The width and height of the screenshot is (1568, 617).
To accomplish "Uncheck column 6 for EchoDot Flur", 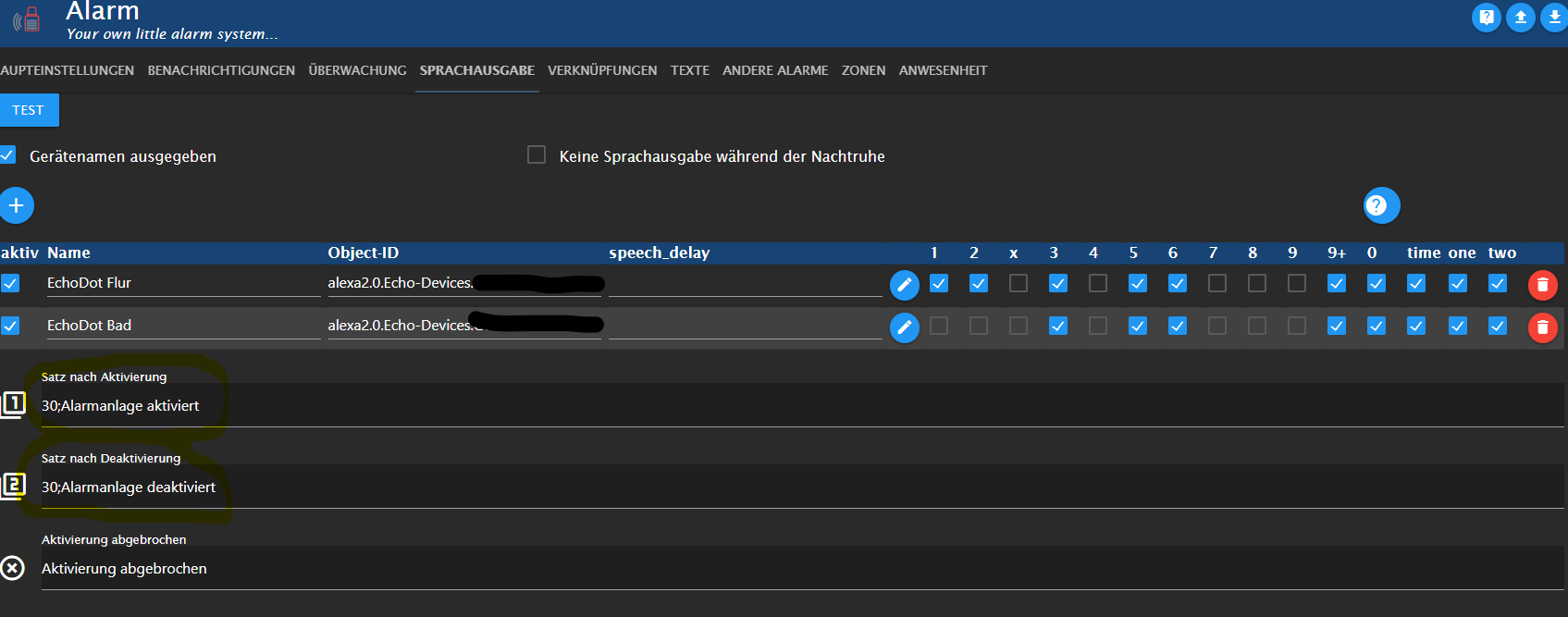I will 1178,283.
